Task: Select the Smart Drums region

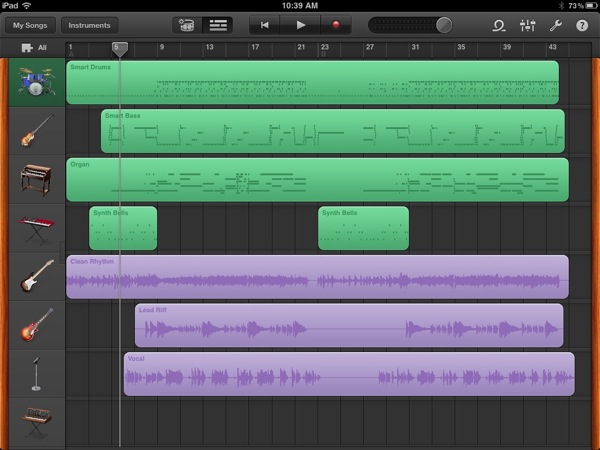Action: [312, 82]
